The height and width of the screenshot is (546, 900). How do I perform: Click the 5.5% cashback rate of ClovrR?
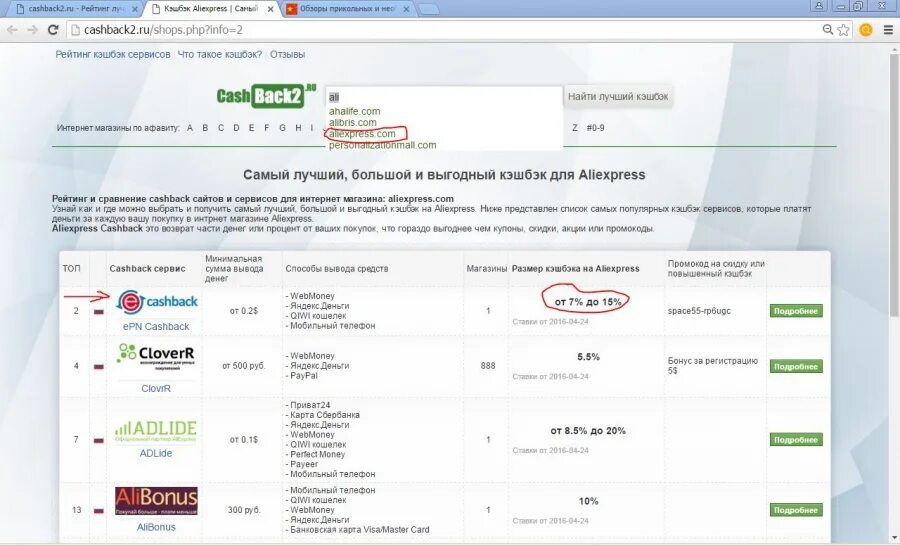click(x=588, y=357)
